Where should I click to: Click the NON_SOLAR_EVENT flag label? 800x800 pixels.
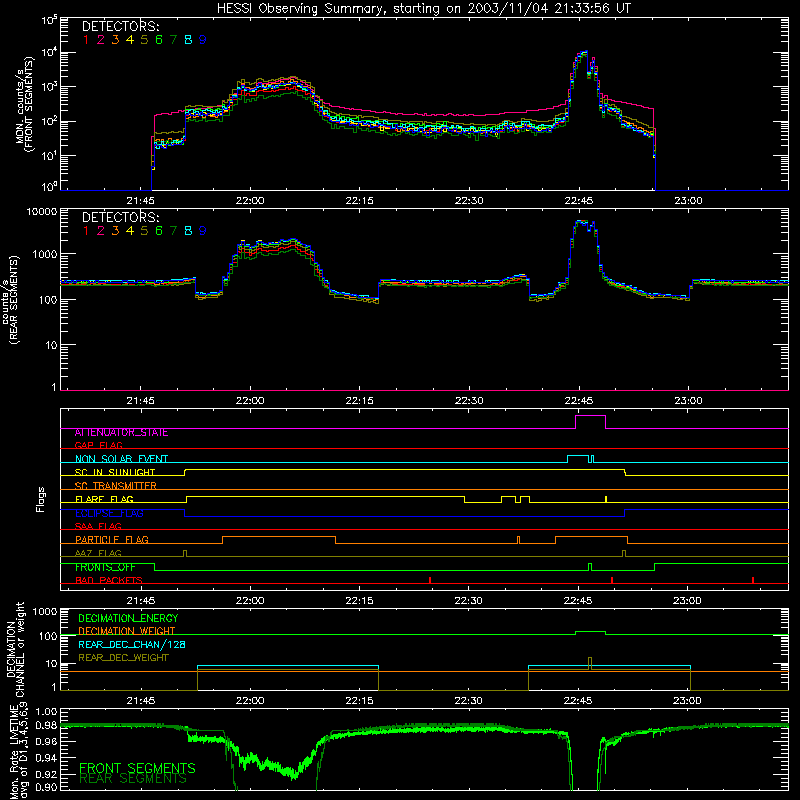[121, 459]
